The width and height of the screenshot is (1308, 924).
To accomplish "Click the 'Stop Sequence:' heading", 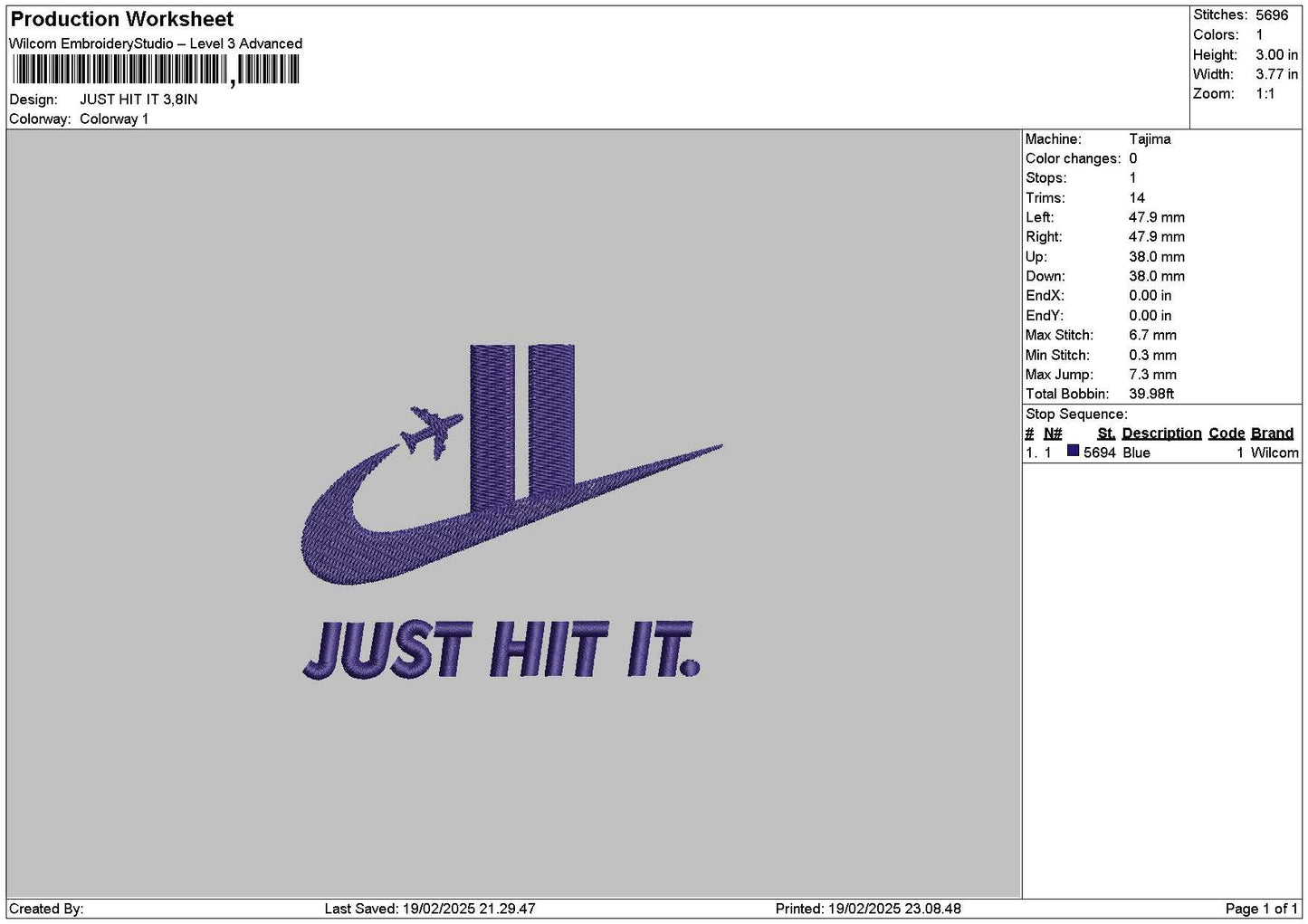I will pyautogui.click(x=1076, y=414).
